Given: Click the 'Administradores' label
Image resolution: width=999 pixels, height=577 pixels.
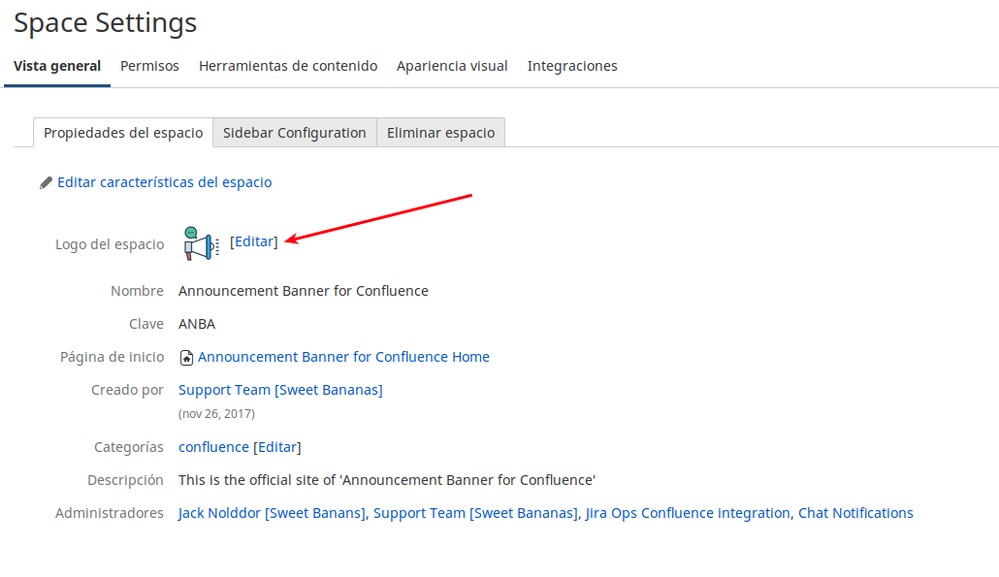Looking at the screenshot, I should pyautogui.click(x=109, y=513).
